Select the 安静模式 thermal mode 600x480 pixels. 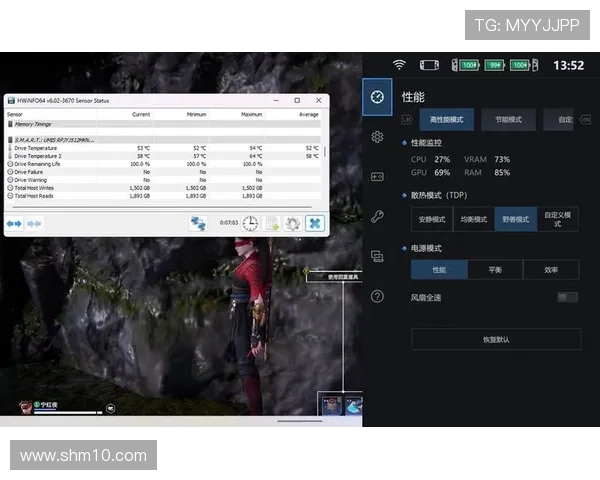(432, 219)
